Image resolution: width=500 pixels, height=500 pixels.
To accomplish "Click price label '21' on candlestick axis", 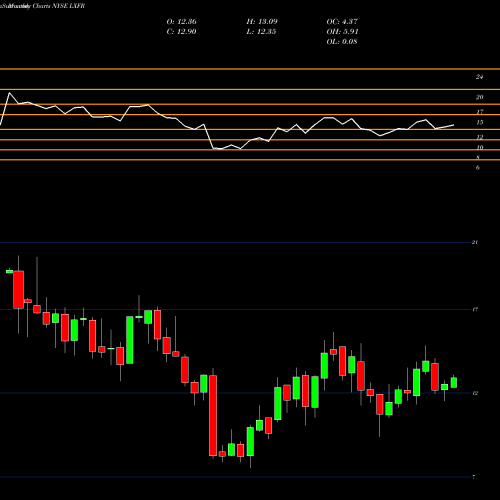I will pos(475,242).
